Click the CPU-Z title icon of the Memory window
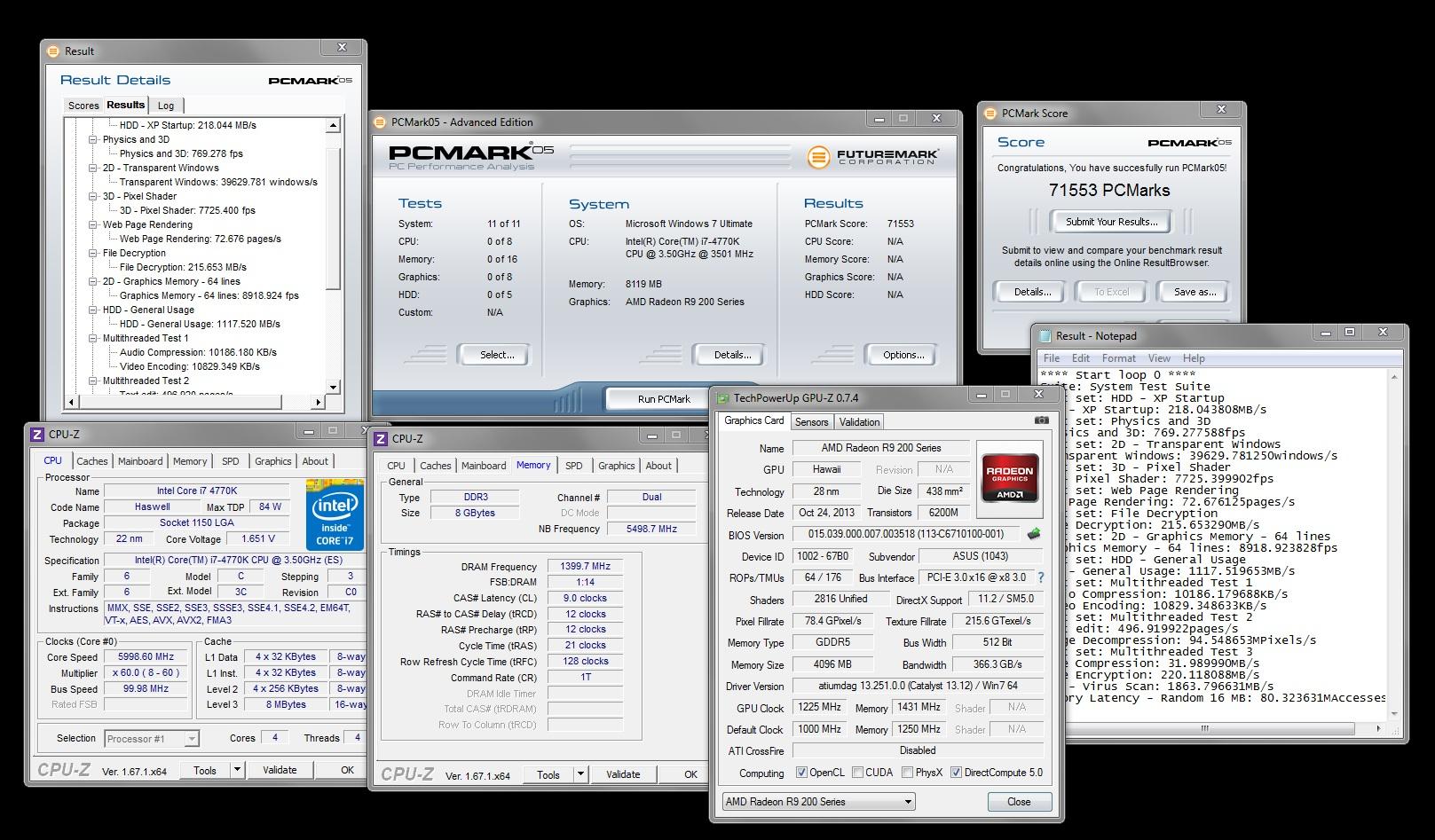This screenshot has height=840, width=1435. pyautogui.click(x=380, y=438)
